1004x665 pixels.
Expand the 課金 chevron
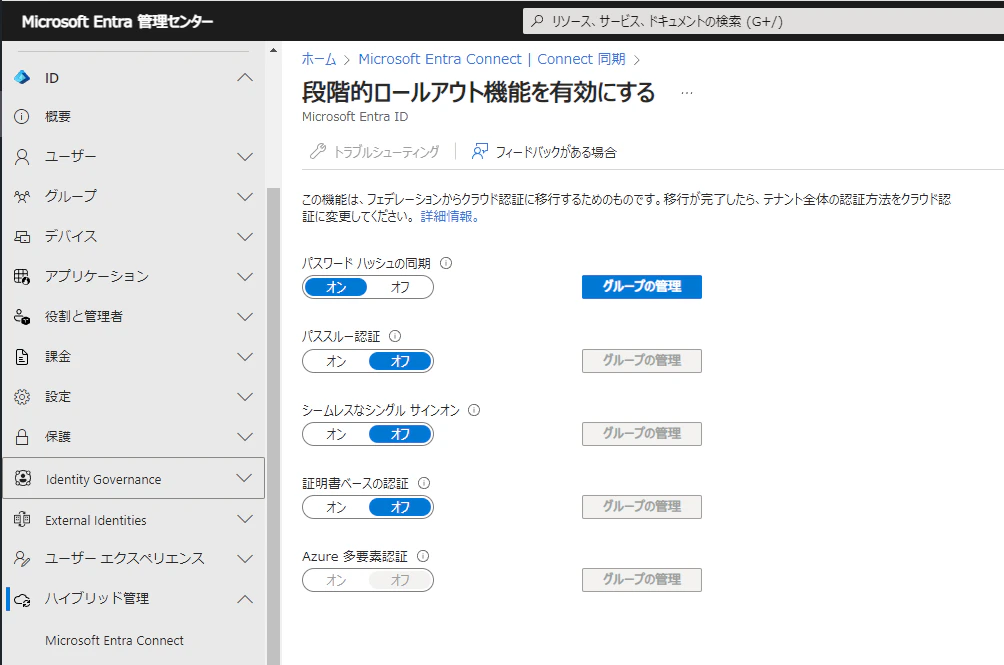point(245,357)
